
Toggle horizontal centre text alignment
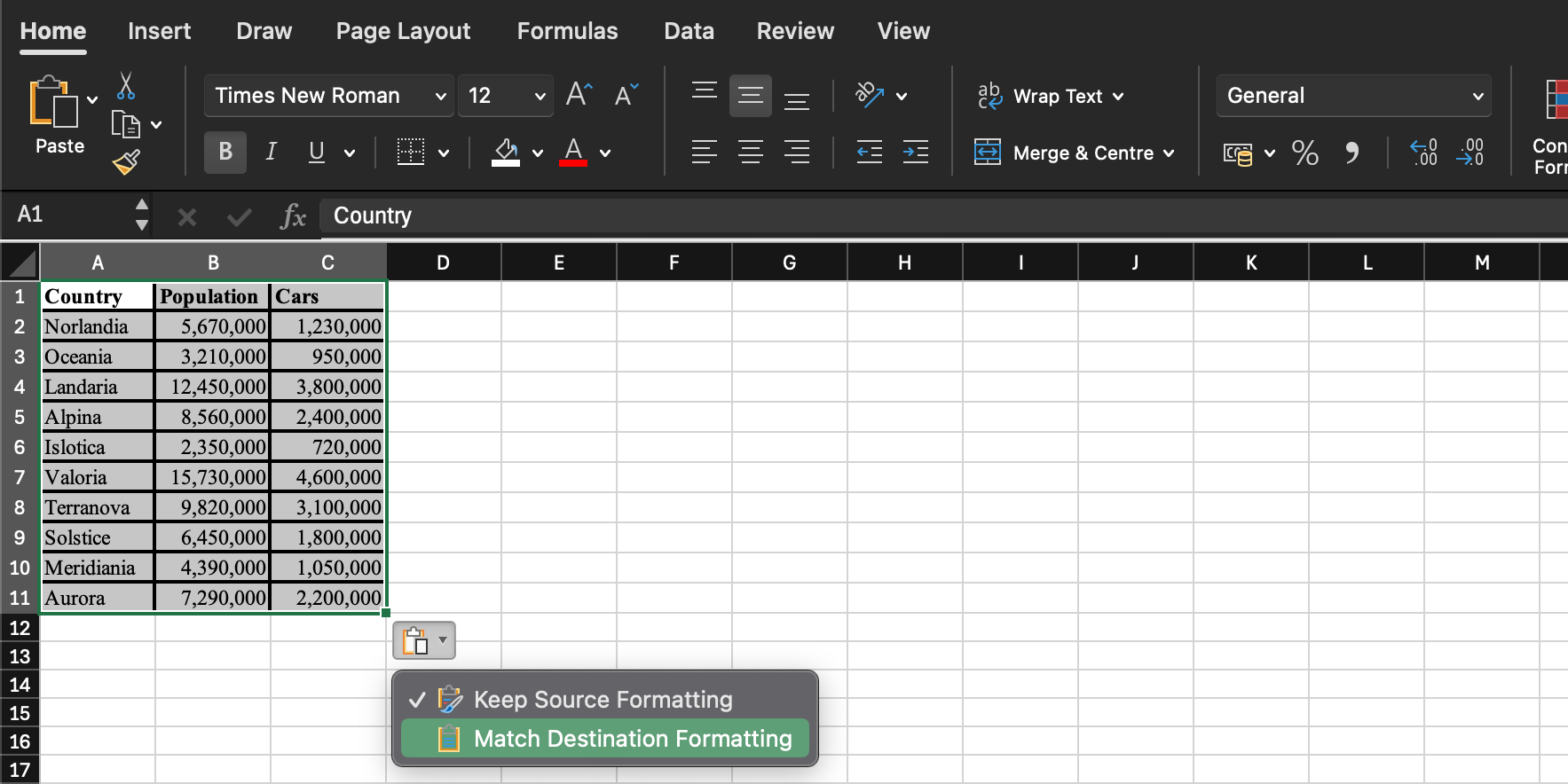tap(751, 153)
